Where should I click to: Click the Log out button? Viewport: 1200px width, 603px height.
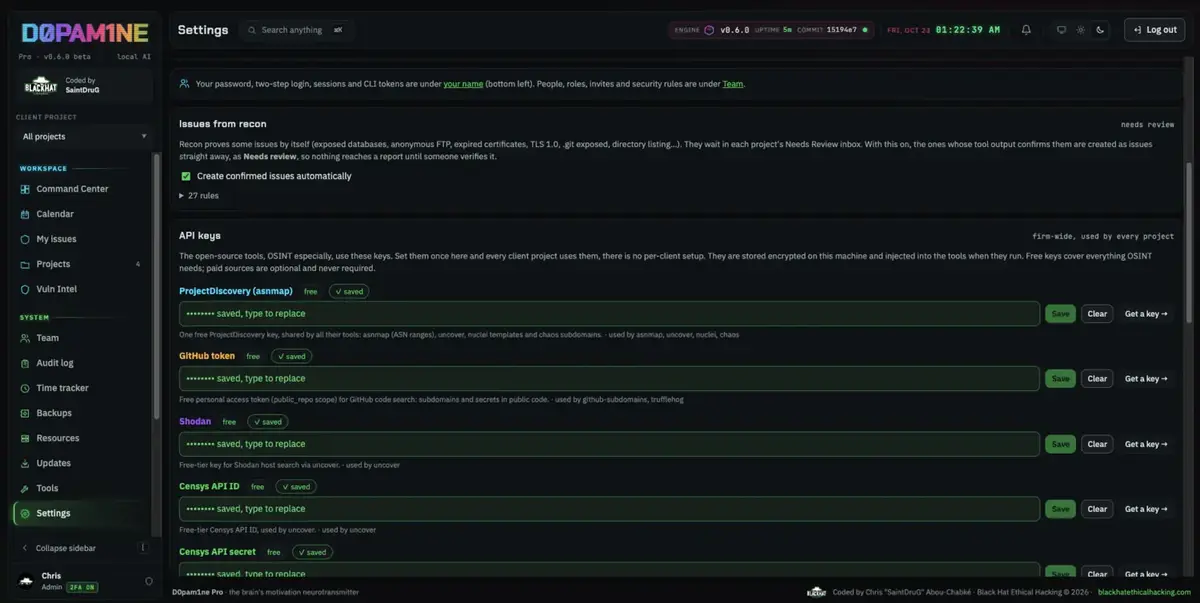1154,30
